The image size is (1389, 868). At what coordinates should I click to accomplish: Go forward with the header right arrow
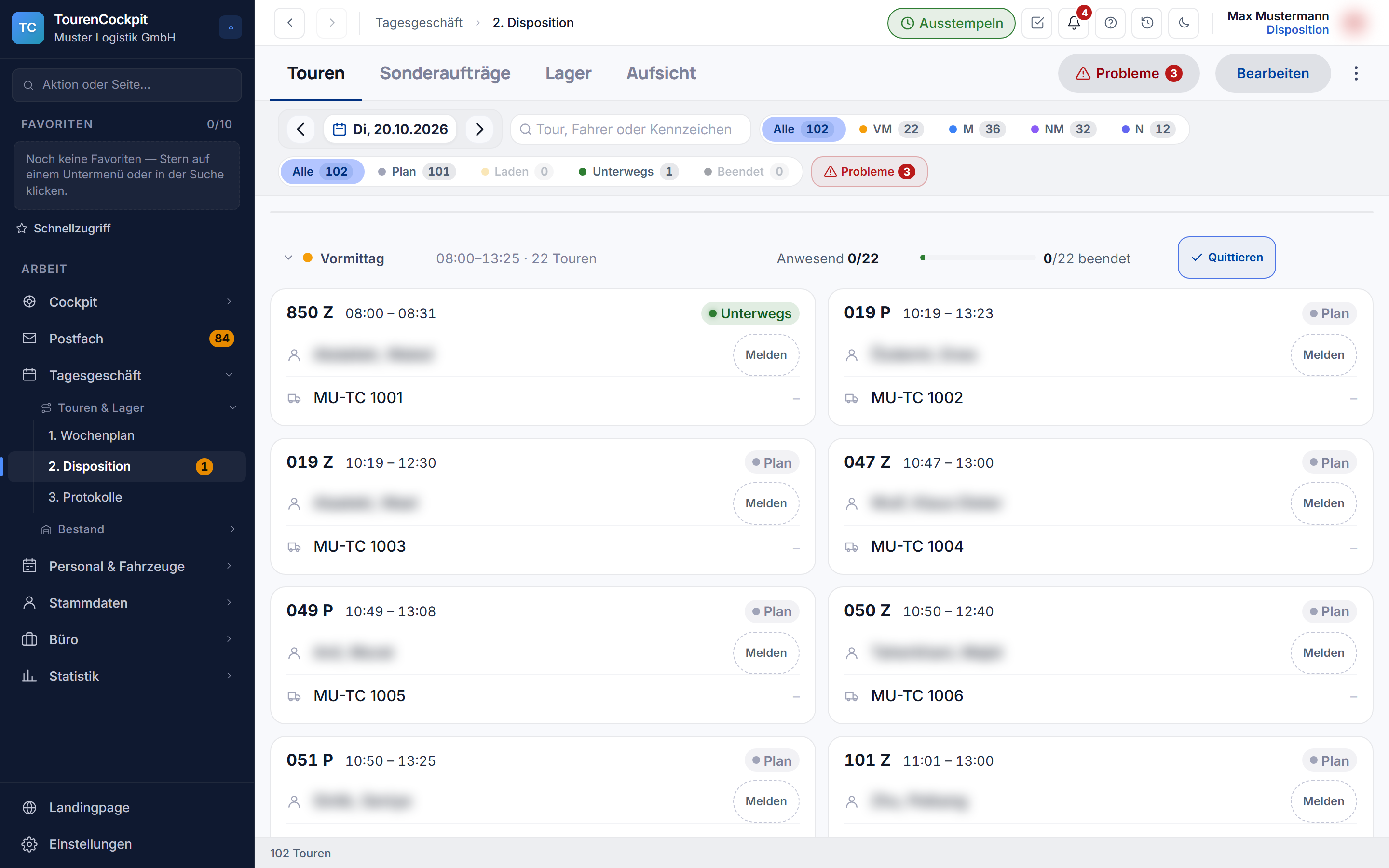pyautogui.click(x=332, y=23)
